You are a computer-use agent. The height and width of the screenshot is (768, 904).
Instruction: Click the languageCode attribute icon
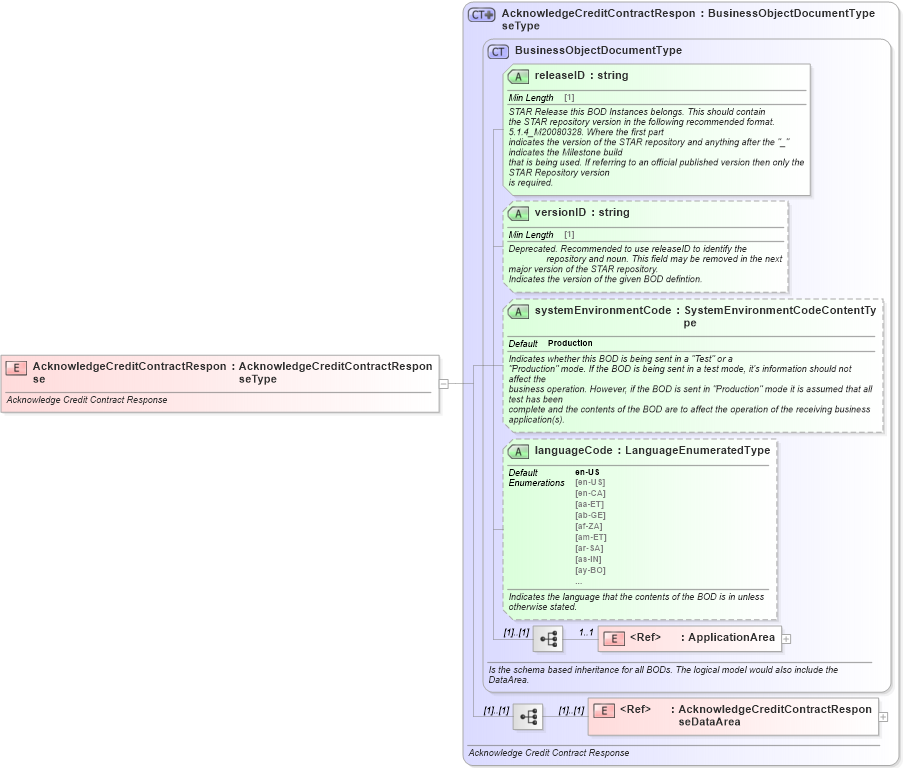click(x=518, y=451)
